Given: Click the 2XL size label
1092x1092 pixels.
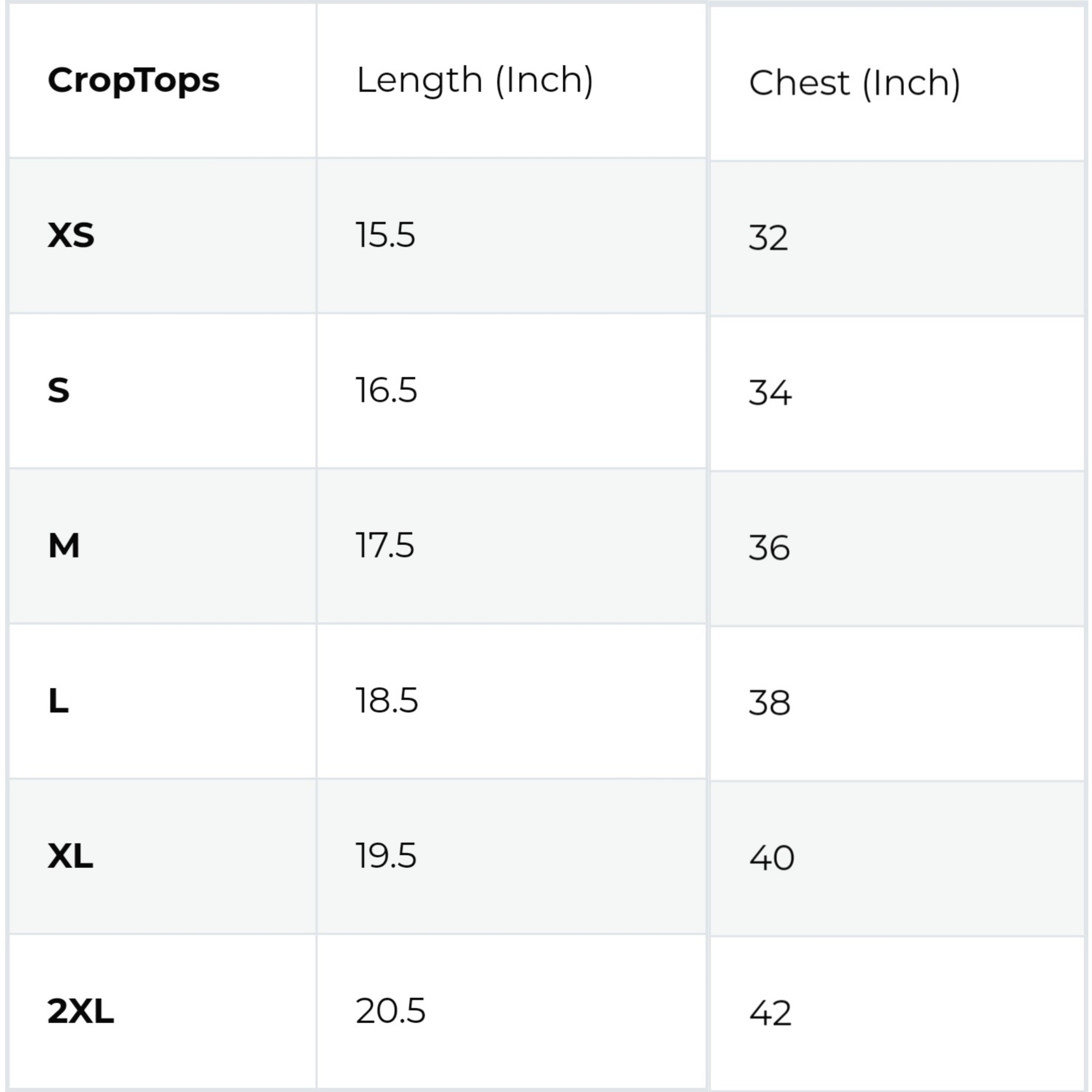Looking at the screenshot, I should point(81,1011).
